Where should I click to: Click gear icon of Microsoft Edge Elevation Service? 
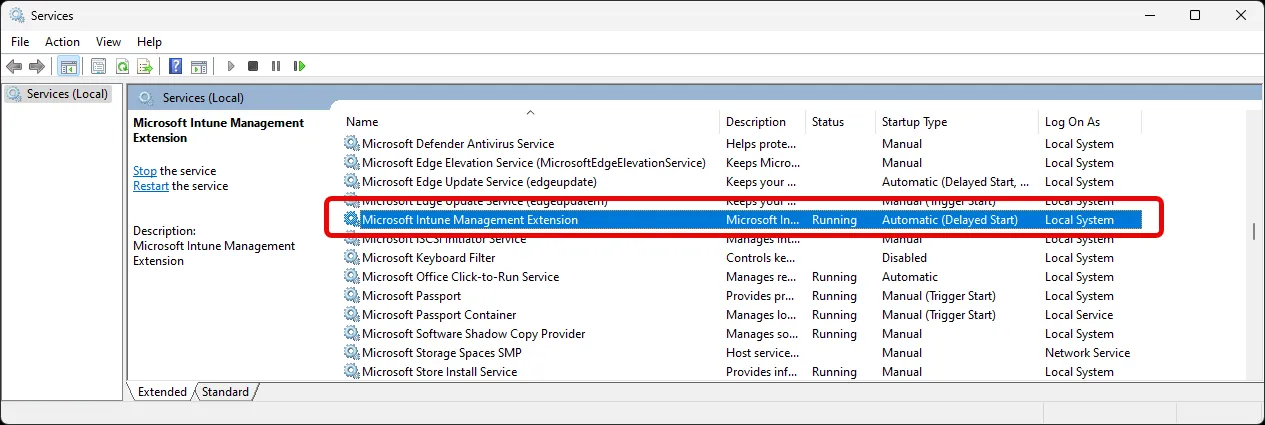pos(352,163)
